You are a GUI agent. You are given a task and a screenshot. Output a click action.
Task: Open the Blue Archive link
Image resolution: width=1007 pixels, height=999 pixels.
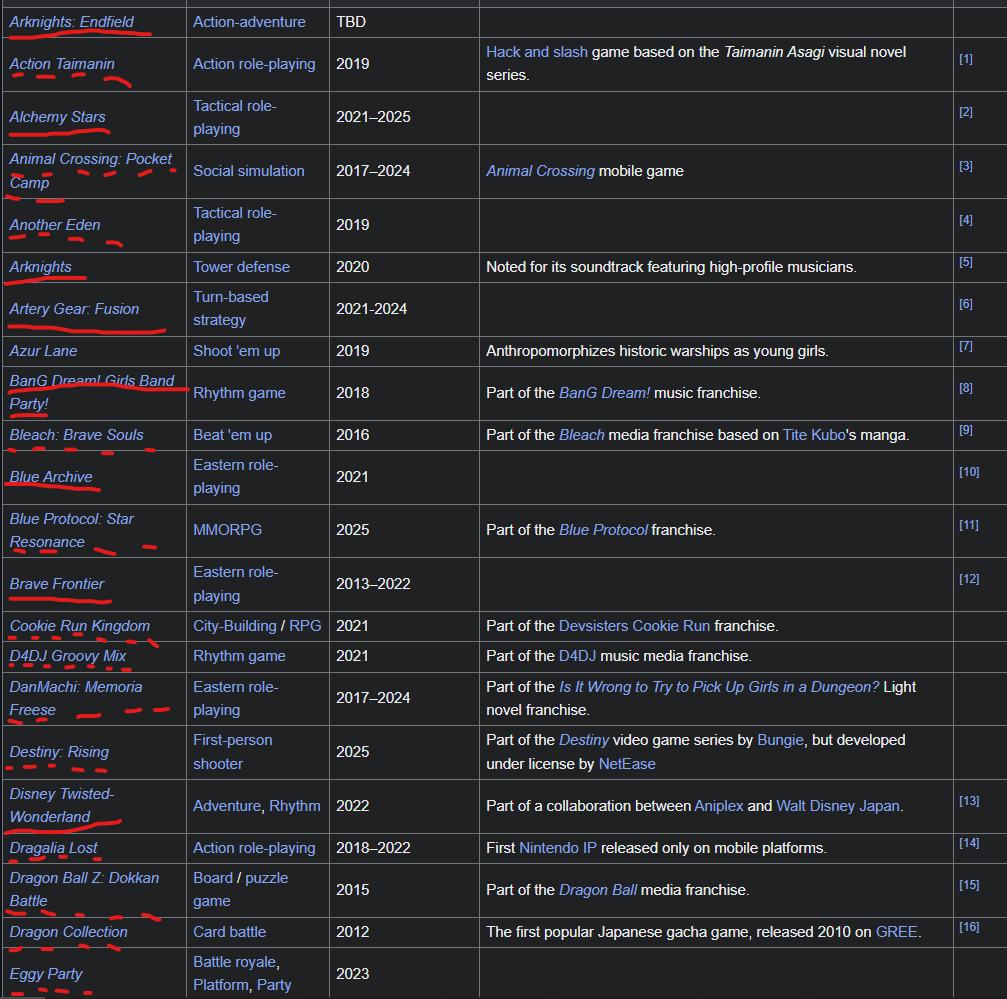(x=51, y=477)
